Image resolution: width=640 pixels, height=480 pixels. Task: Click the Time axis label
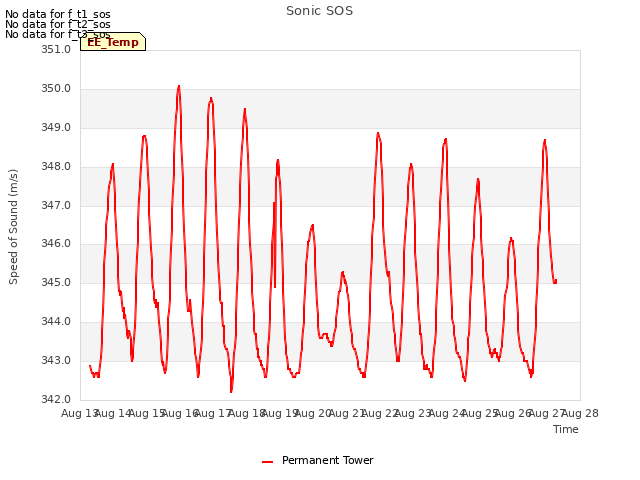tap(565, 429)
